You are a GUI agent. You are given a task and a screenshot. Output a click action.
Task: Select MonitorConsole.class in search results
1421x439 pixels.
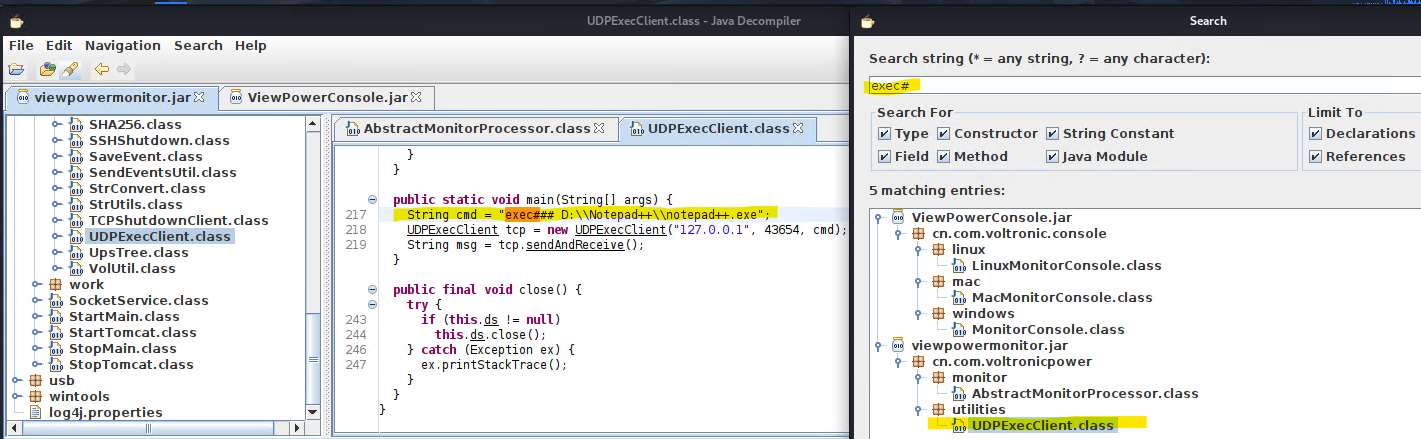1047,329
